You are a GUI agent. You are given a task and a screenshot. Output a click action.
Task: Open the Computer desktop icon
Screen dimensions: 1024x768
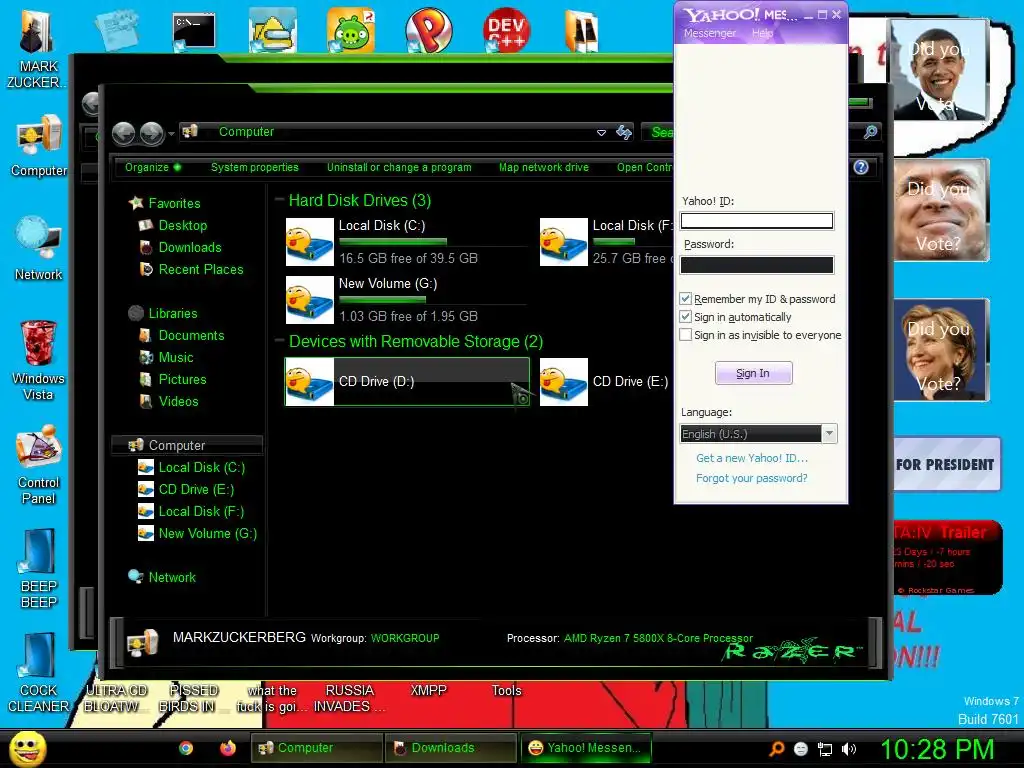click(x=39, y=145)
